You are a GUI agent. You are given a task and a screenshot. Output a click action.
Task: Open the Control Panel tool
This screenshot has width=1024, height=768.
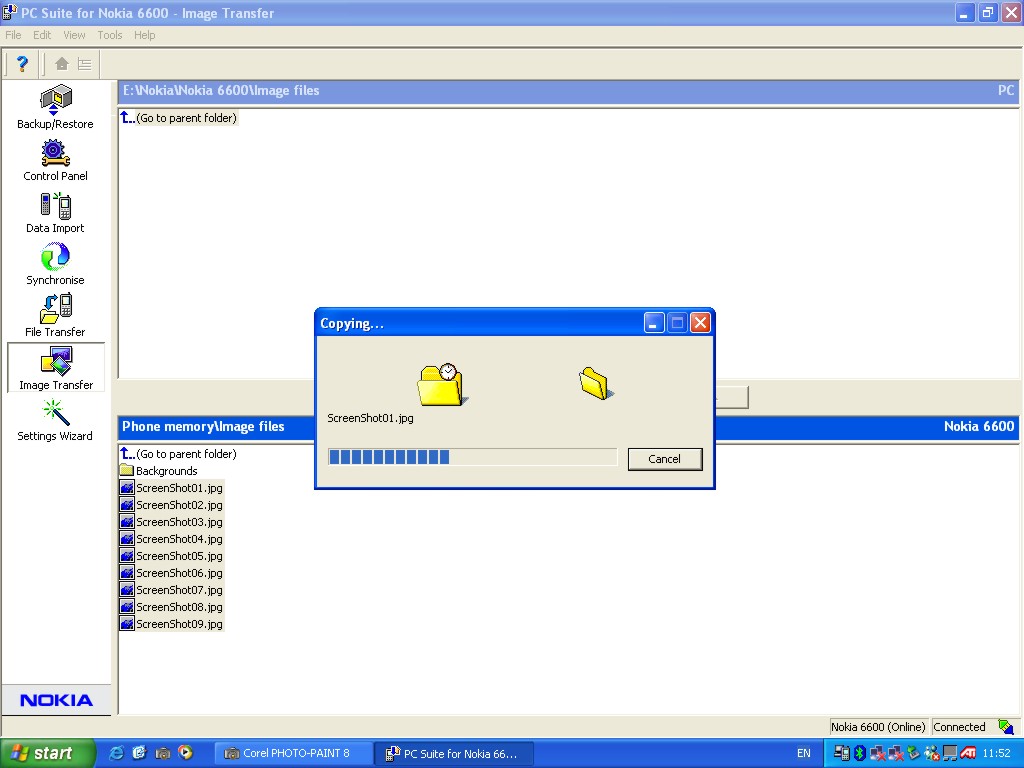click(55, 161)
